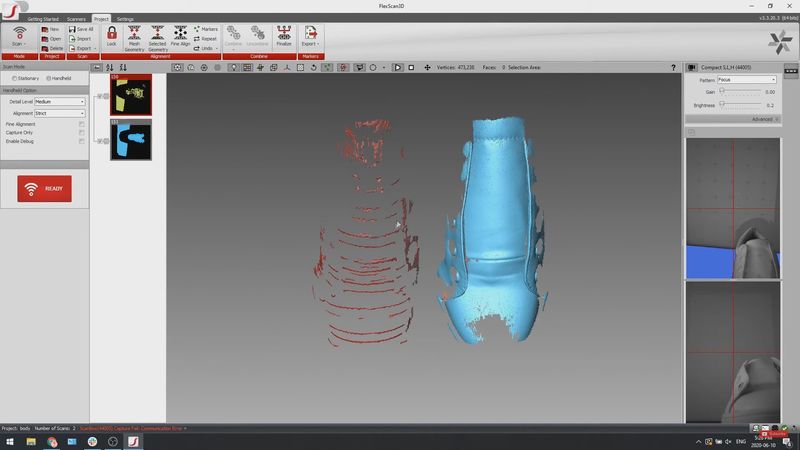Adjust the Brightness slider
This screenshot has height=450, width=800.
(x=723, y=105)
